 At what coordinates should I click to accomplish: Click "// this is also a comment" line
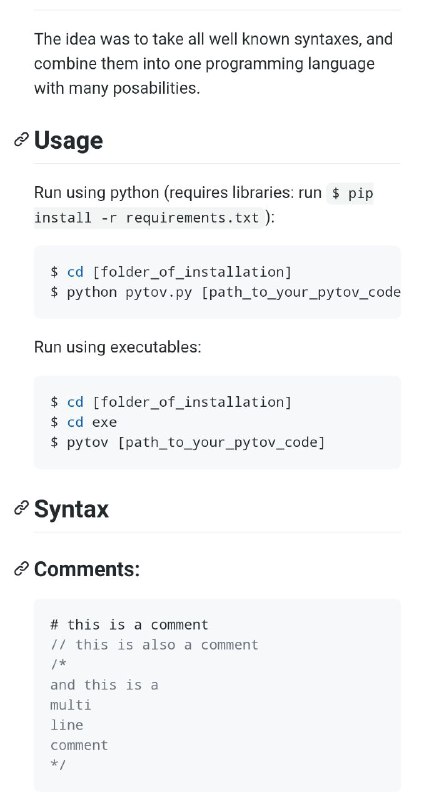pyautogui.click(x=155, y=645)
